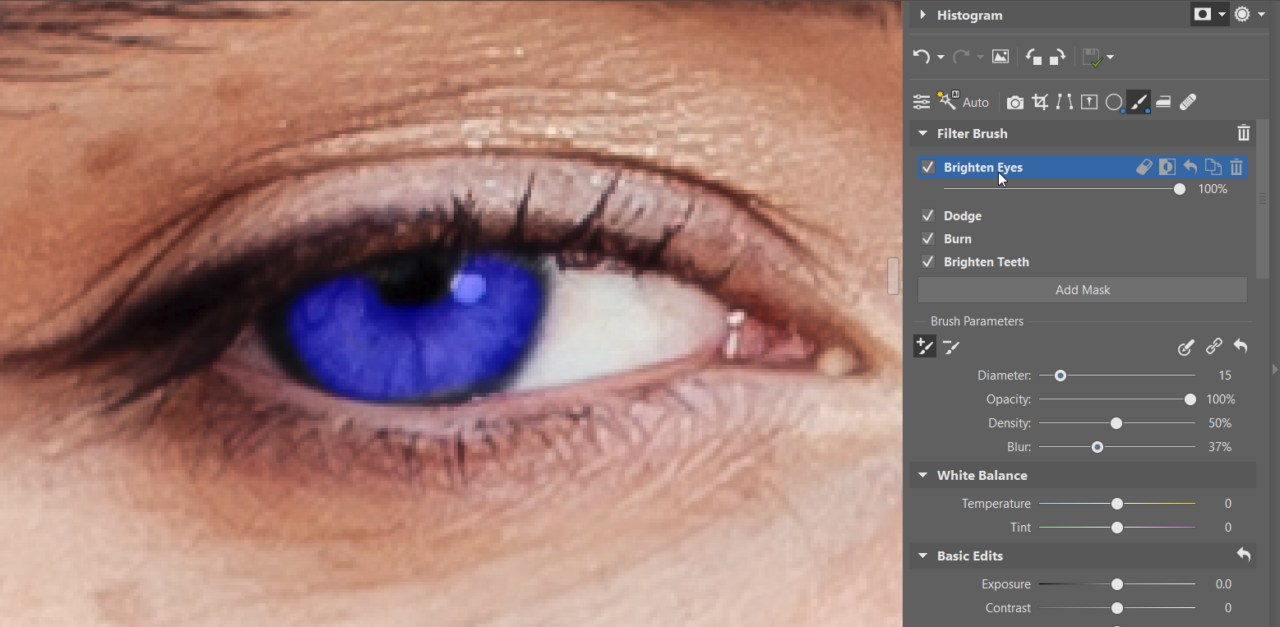1280x627 pixels.
Task: Delete the Brighten Eyes filter
Action: 1237,167
